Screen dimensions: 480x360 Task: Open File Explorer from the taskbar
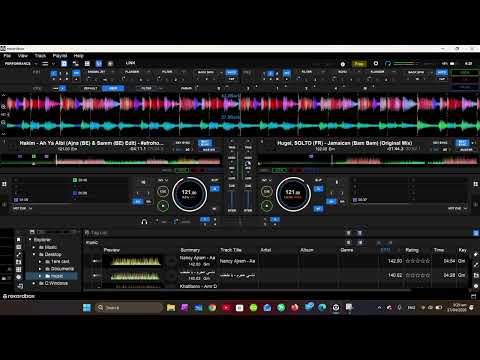click(x=171, y=307)
